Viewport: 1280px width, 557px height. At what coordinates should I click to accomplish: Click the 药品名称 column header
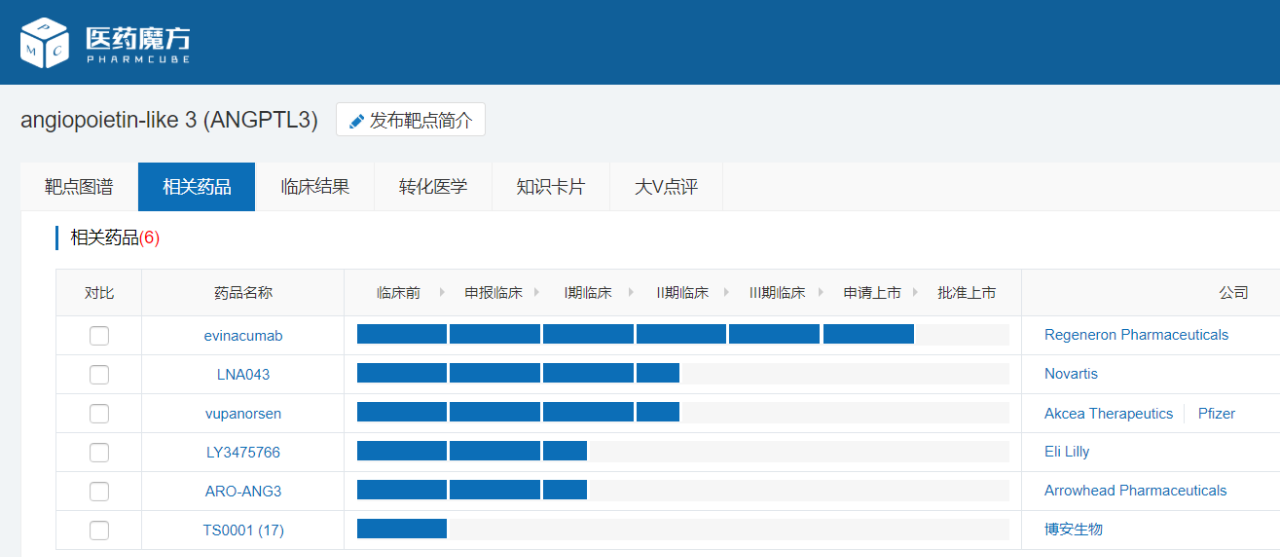tap(243, 293)
